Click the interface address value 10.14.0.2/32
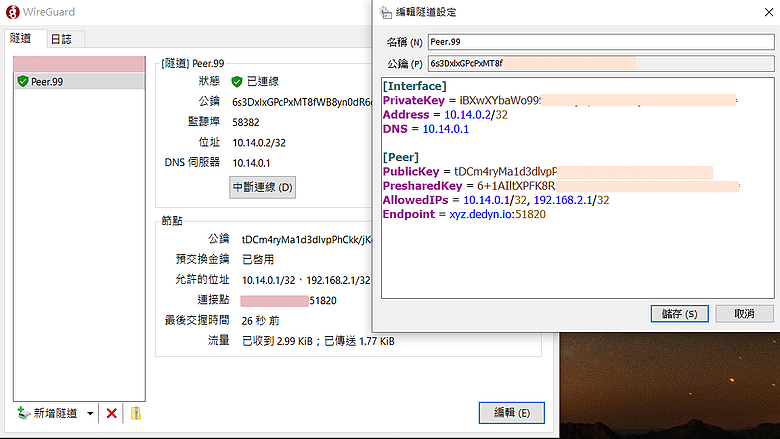 (259, 143)
